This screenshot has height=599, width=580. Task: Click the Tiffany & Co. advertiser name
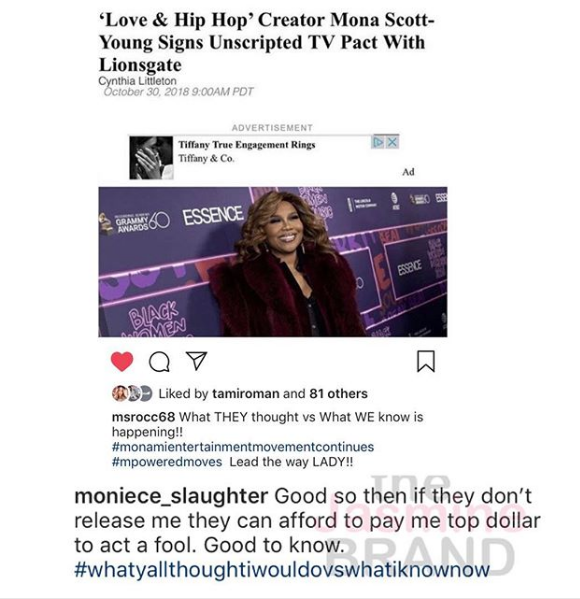(x=206, y=159)
